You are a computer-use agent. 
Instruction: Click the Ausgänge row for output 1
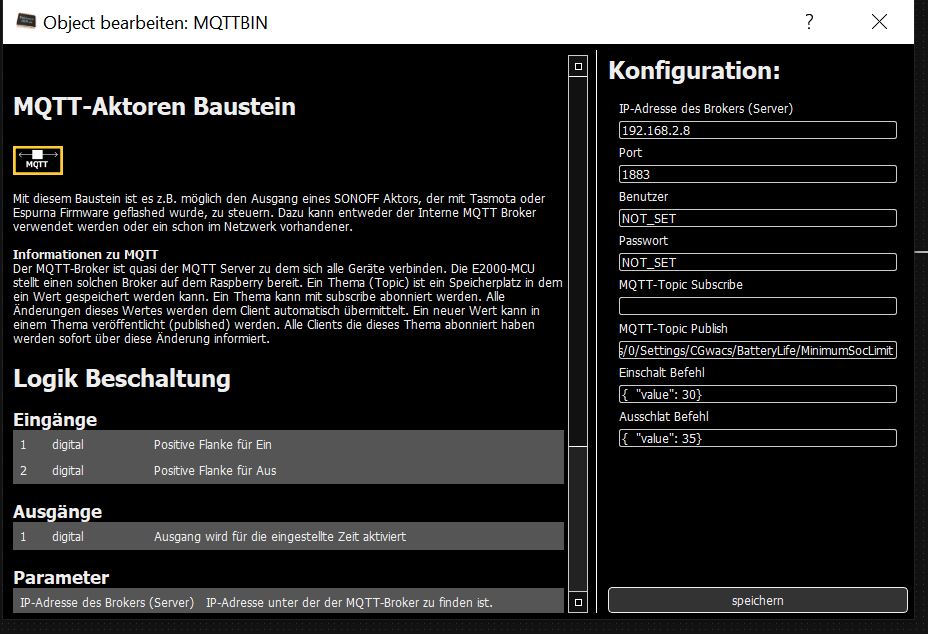[288, 537]
